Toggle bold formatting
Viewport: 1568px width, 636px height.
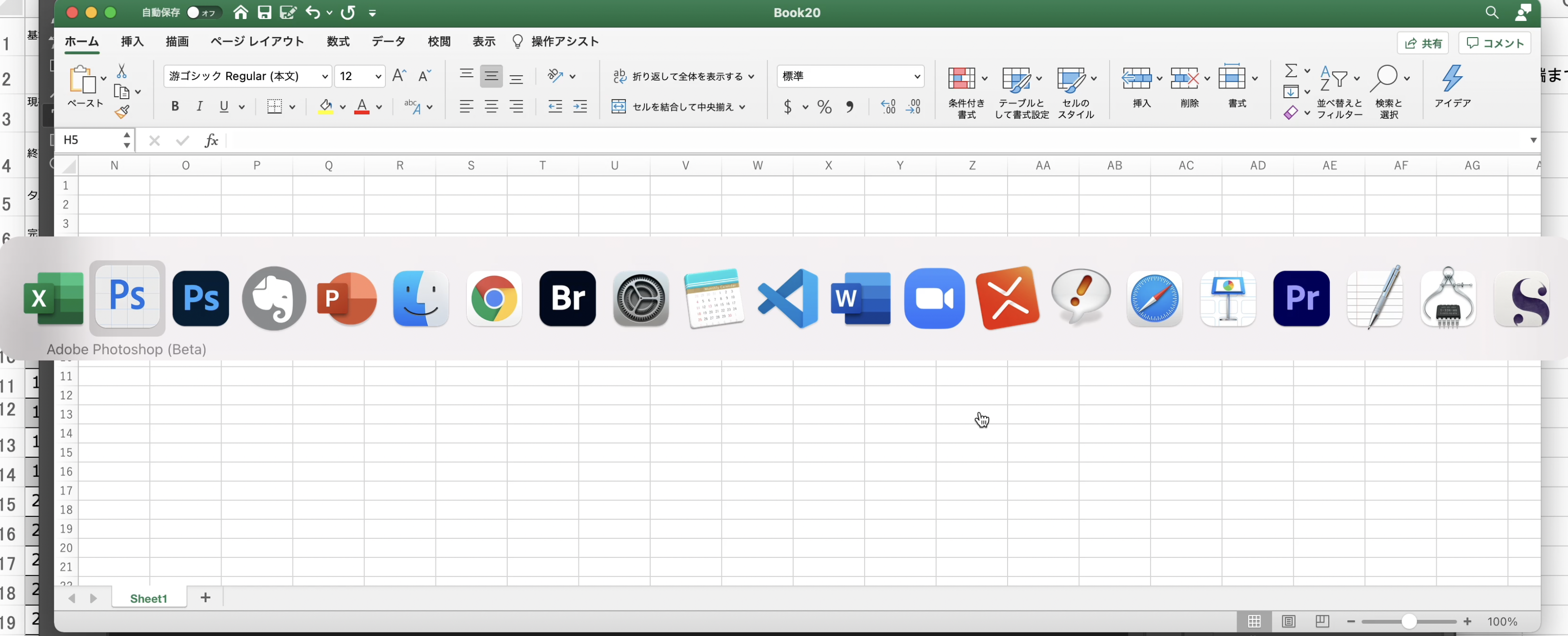click(175, 106)
